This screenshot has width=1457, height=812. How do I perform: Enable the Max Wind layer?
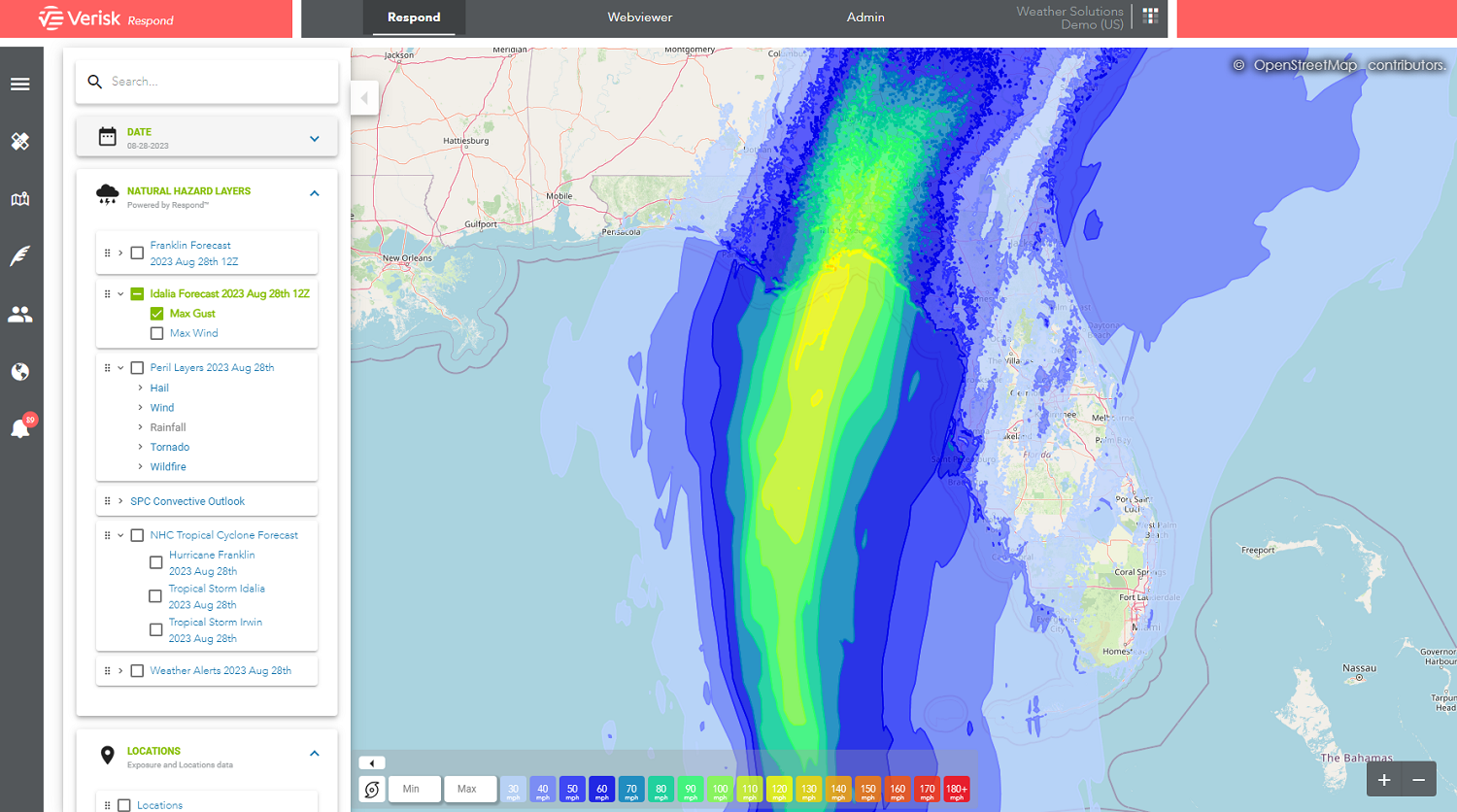(x=156, y=333)
